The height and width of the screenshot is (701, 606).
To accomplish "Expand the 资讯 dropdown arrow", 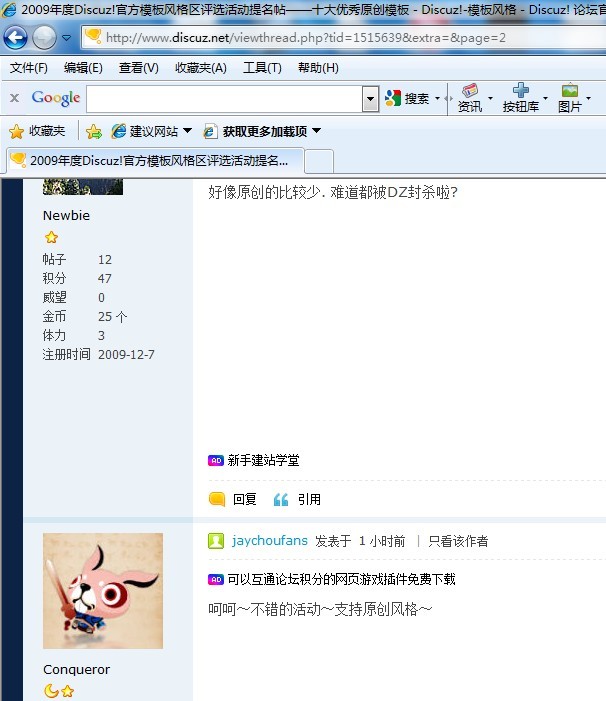I will 490,98.
